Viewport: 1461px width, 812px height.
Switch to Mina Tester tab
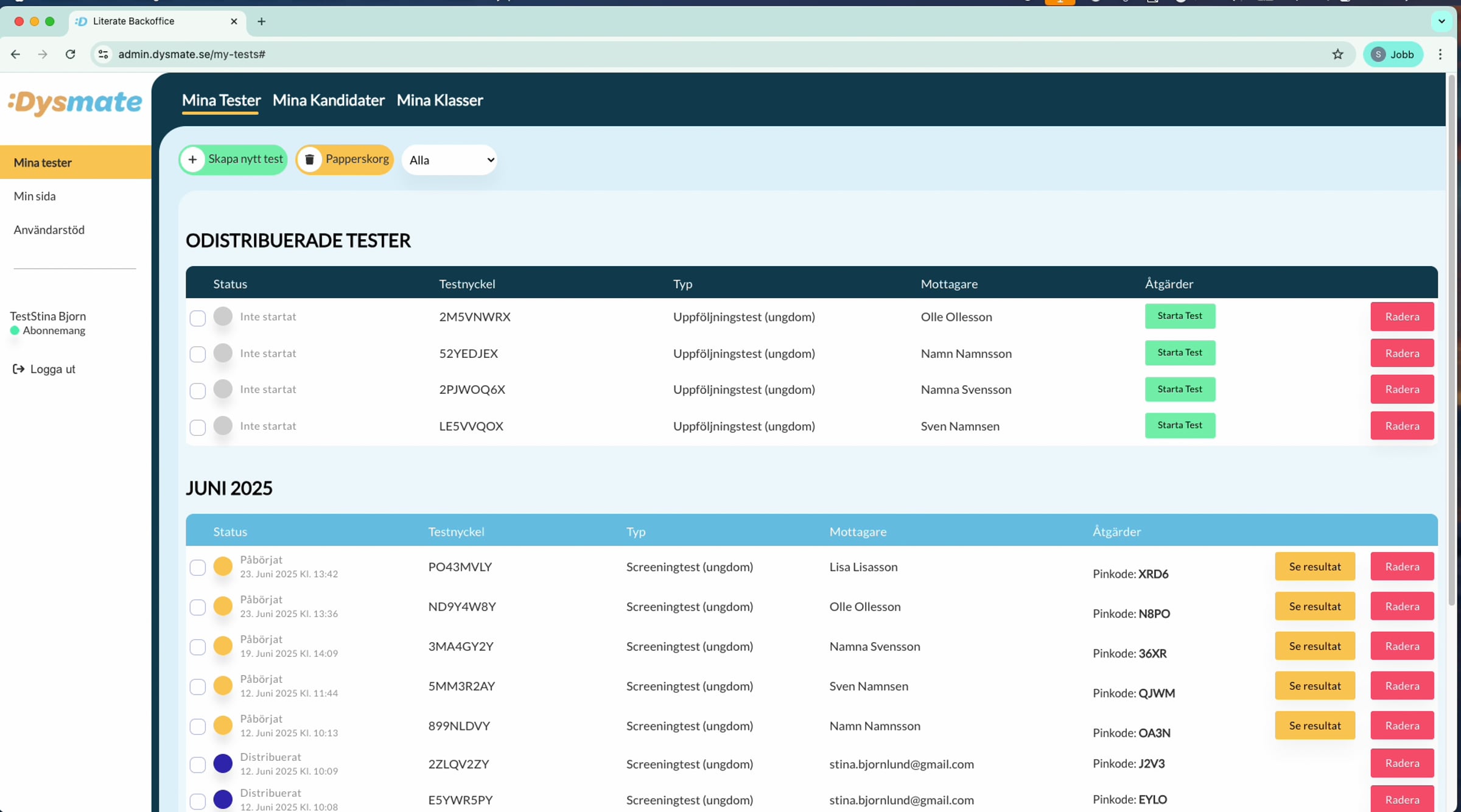coord(221,100)
